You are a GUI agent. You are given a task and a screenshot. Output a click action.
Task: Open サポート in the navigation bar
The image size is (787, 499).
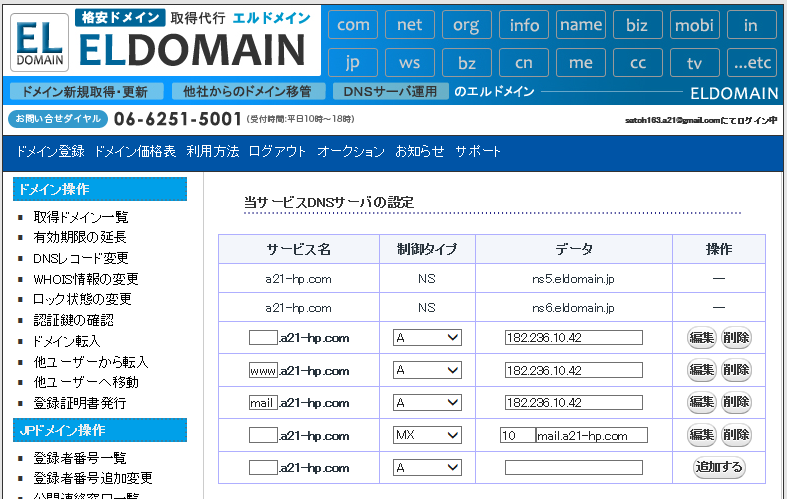[478, 151]
